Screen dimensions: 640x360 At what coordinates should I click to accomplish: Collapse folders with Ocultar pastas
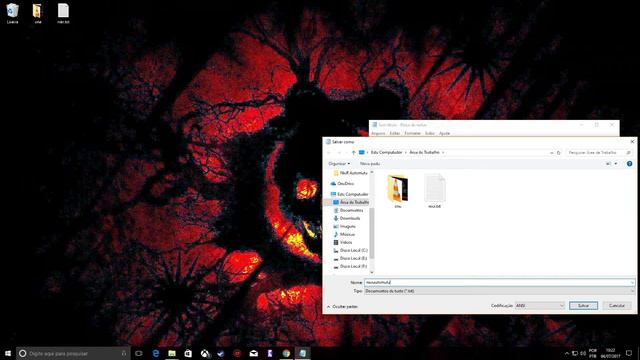click(342, 307)
